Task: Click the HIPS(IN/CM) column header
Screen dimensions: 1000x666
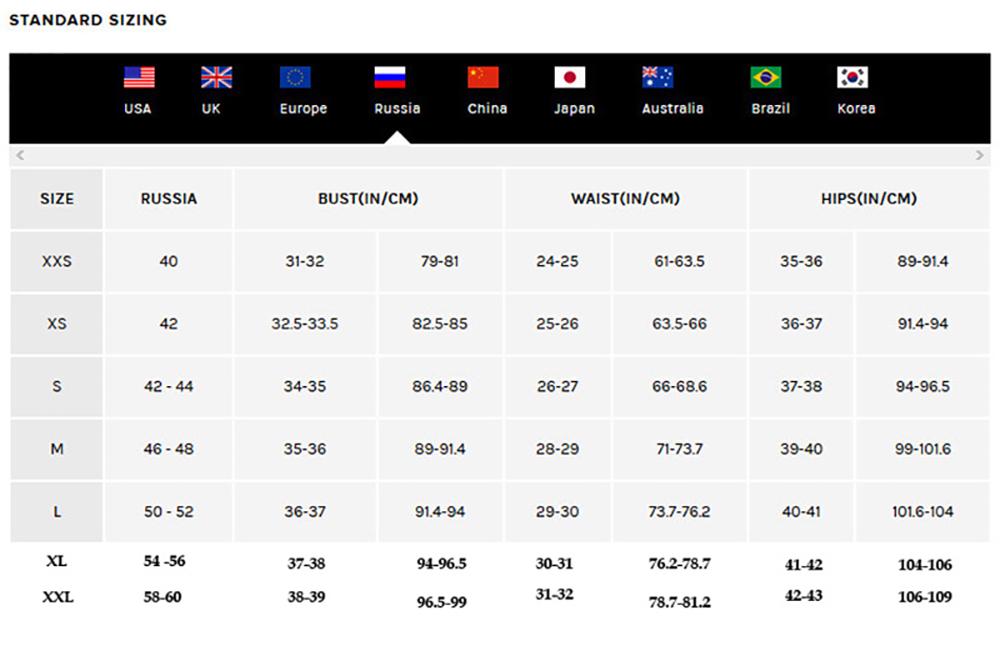Action: click(868, 199)
